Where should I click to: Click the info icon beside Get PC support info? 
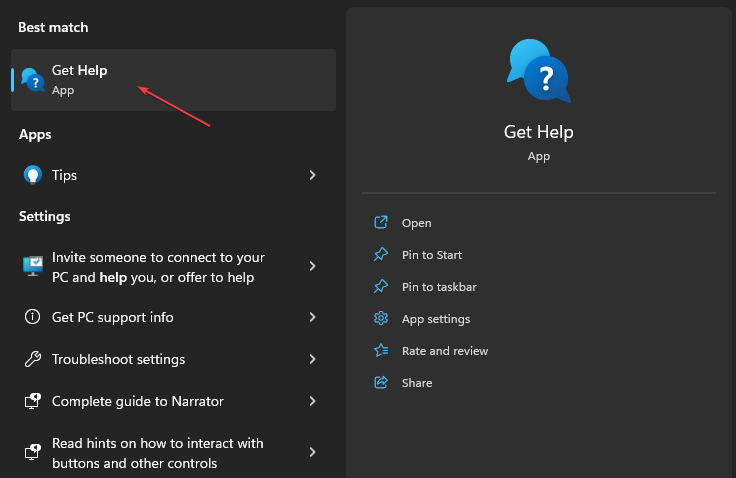[x=32, y=317]
